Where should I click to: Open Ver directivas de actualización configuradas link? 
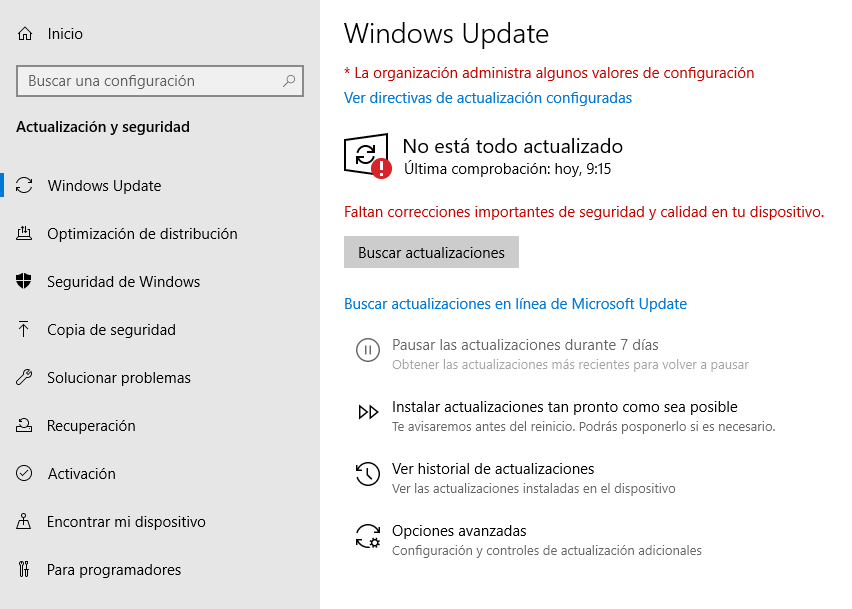(488, 98)
